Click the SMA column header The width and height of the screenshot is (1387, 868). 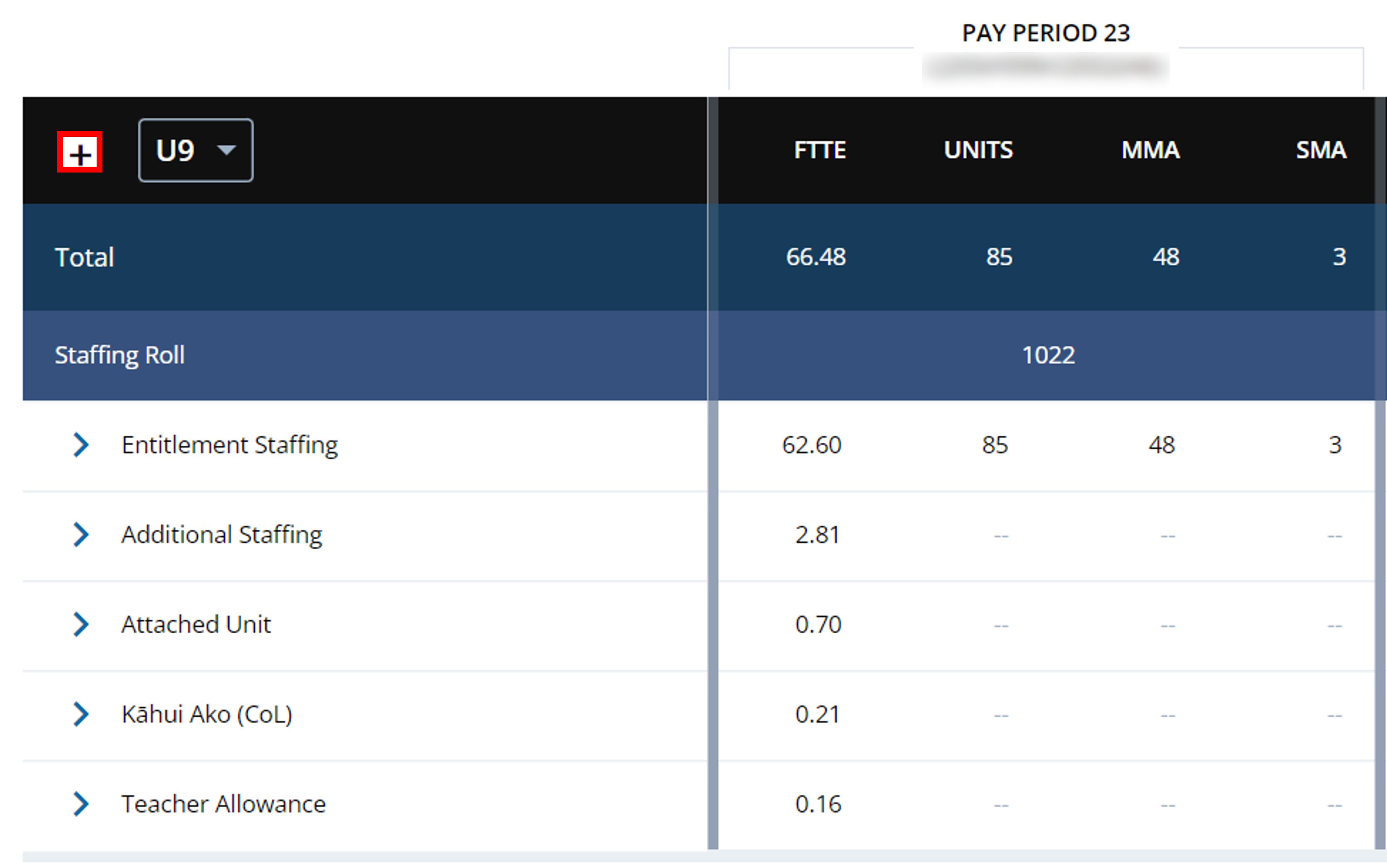(1321, 151)
